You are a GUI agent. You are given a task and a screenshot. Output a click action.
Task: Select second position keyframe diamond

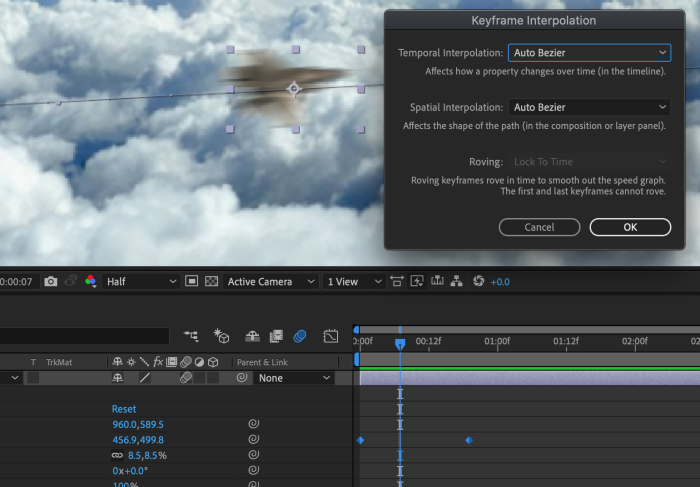[469, 440]
